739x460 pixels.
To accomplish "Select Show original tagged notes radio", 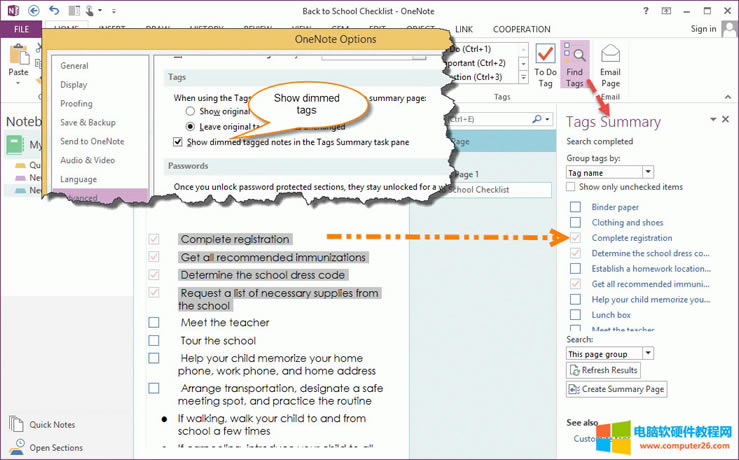I will 190,111.
